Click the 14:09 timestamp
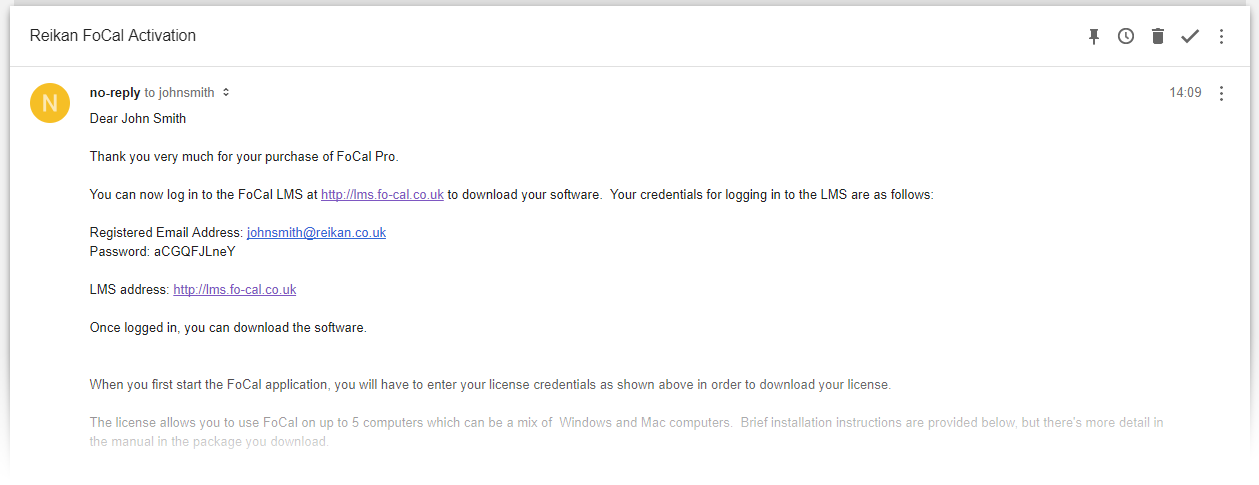Screen dimensions: 1259x485 coord(1185,93)
